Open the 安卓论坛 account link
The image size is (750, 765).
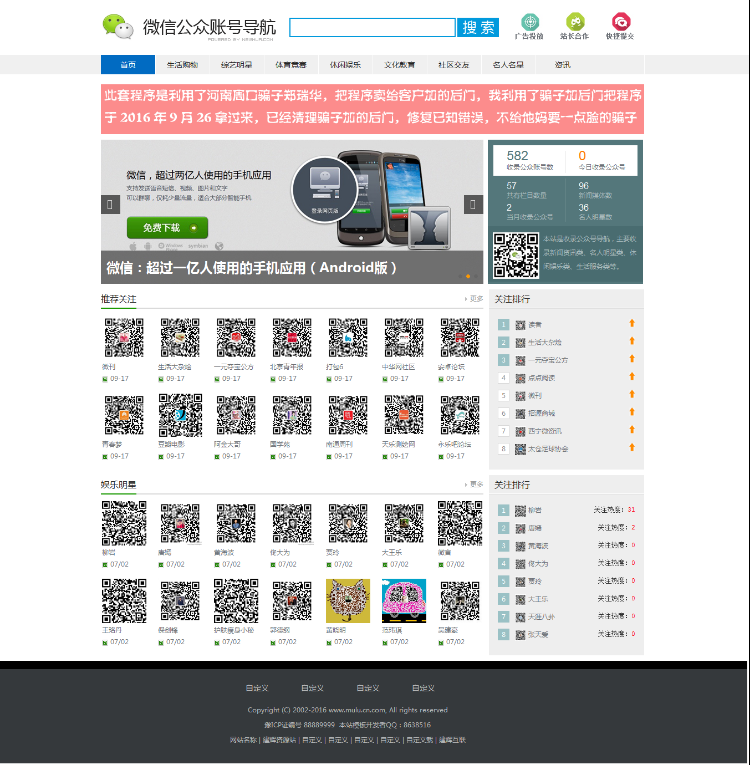point(451,367)
